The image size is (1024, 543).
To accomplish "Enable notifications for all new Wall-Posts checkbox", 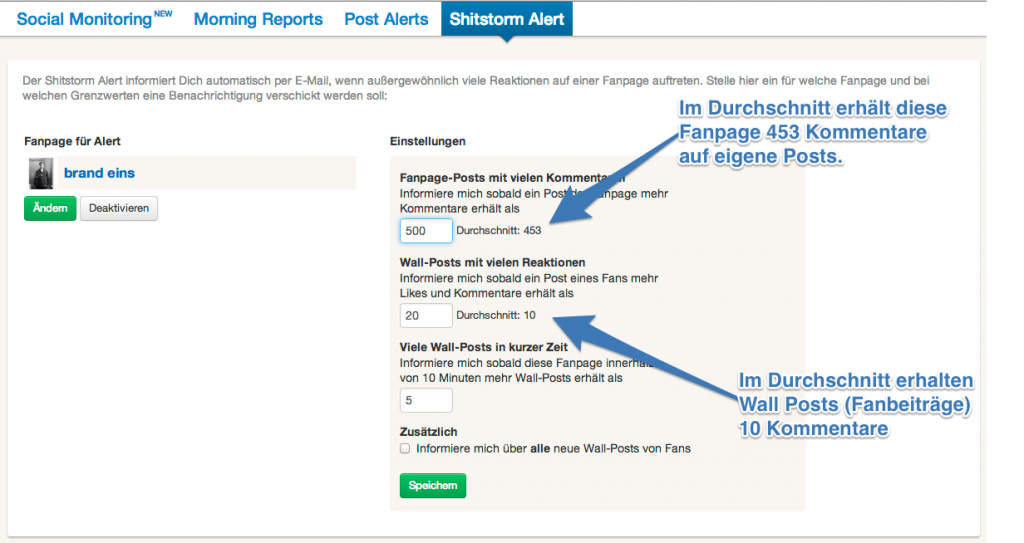I will point(405,449).
